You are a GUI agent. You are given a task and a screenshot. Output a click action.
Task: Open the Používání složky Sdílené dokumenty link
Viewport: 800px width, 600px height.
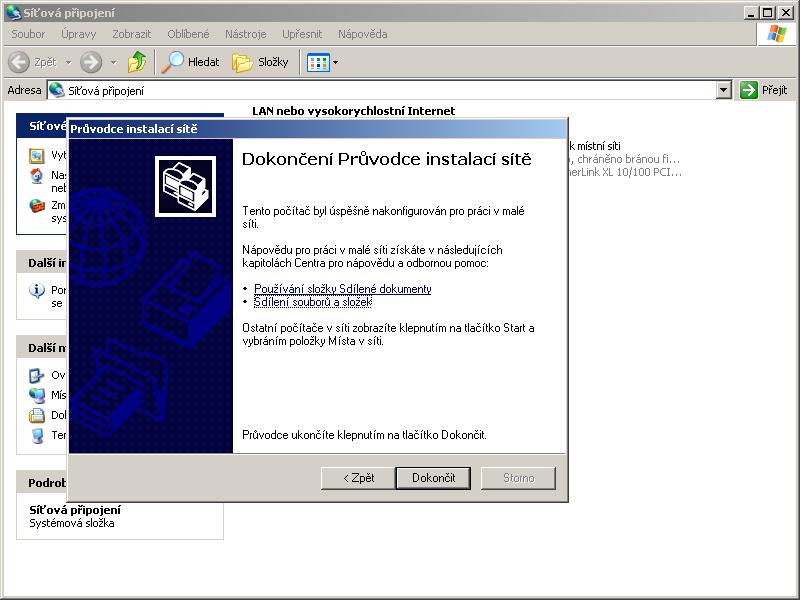tap(343, 289)
